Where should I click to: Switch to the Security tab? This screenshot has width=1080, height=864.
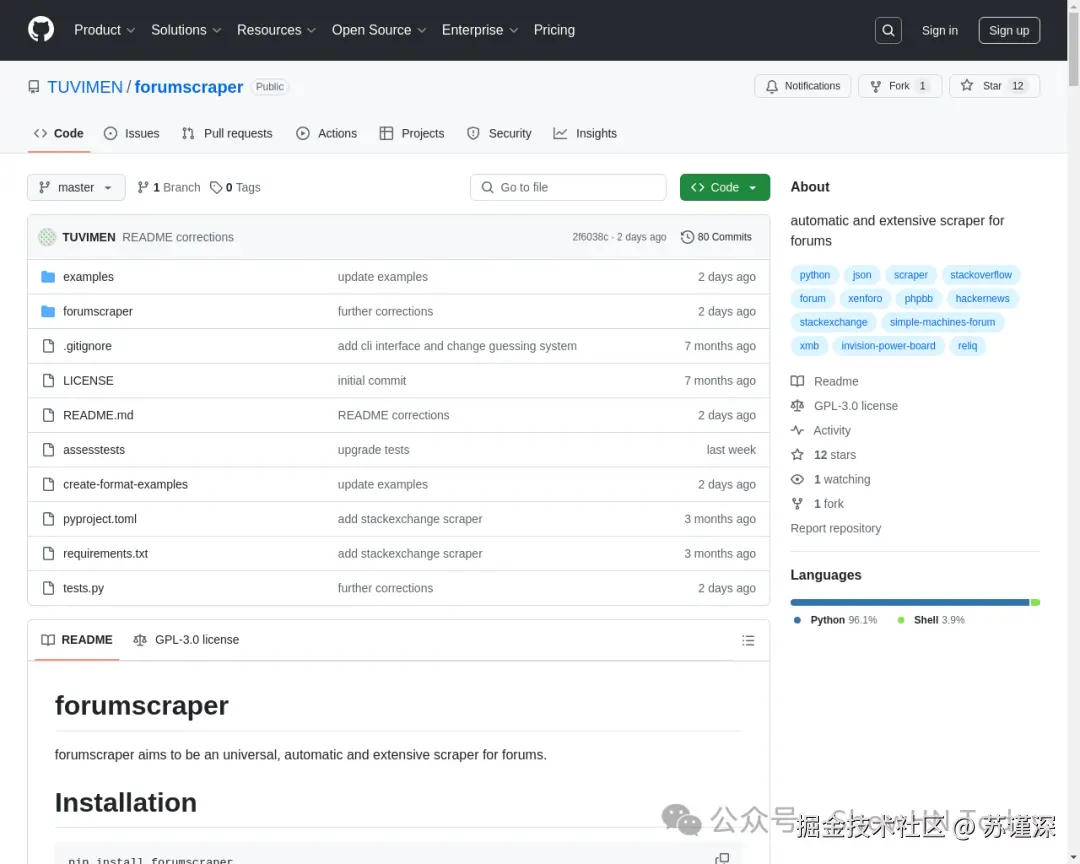pos(499,134)
